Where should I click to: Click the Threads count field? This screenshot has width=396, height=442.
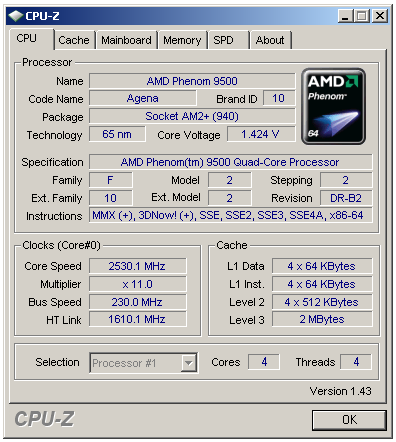pos(356,362)
